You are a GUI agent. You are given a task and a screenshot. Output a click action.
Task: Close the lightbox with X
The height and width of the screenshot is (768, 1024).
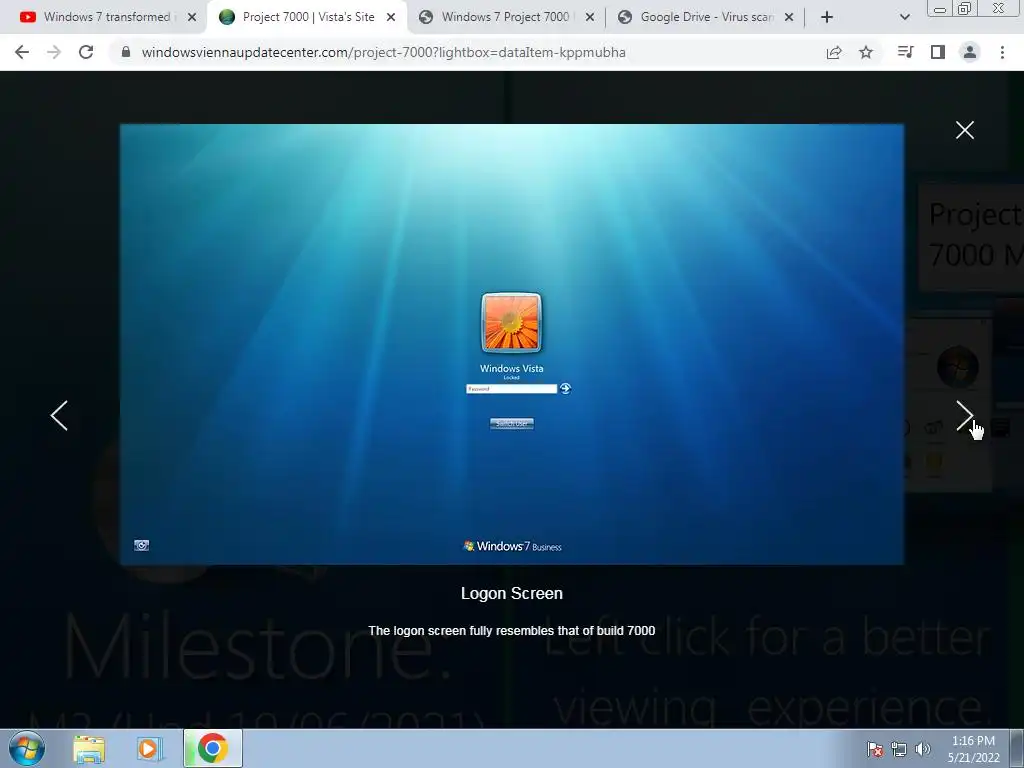[x=965, y=130]
